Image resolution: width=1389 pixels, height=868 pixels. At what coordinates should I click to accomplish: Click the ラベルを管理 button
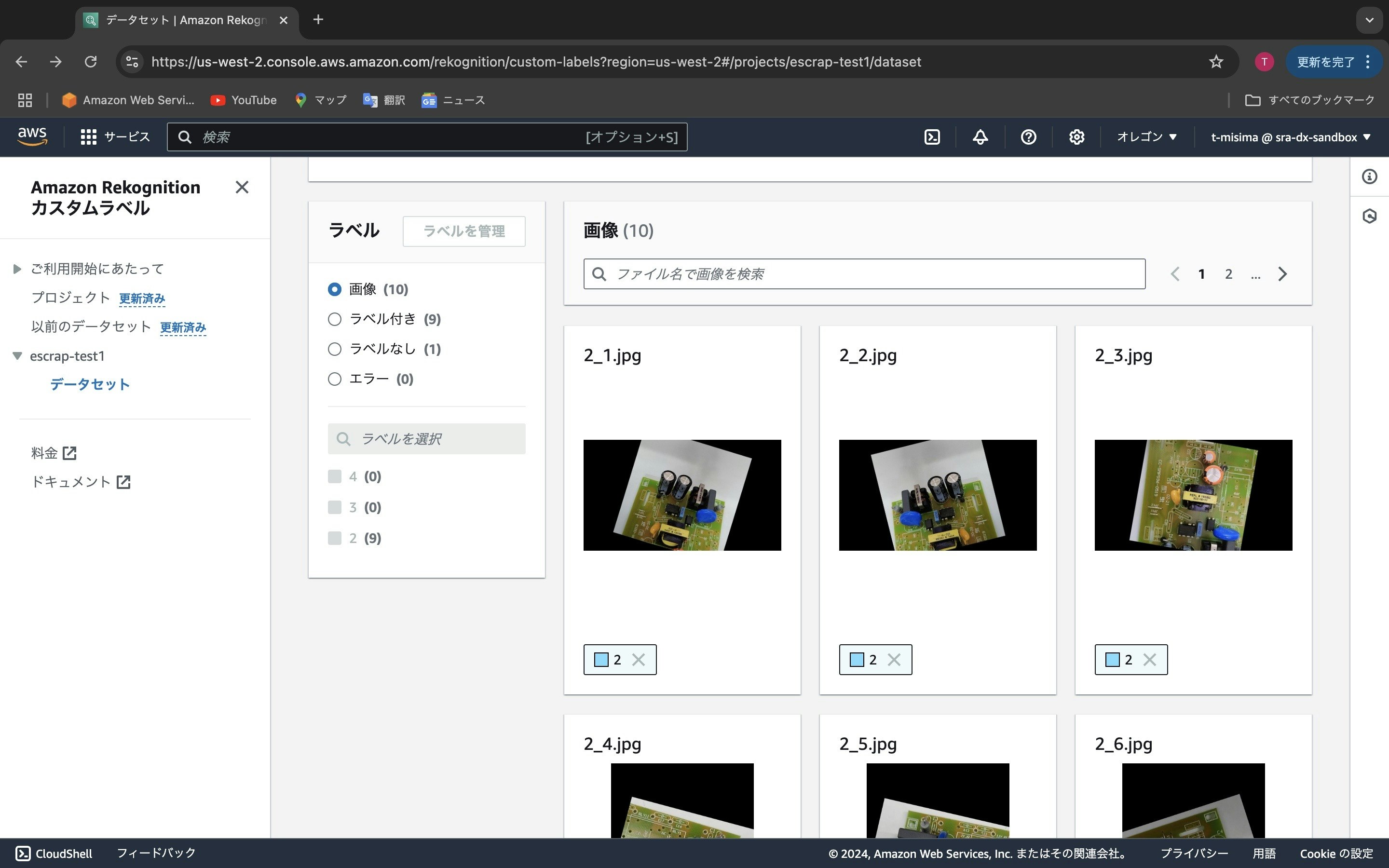tap(464, 231)
